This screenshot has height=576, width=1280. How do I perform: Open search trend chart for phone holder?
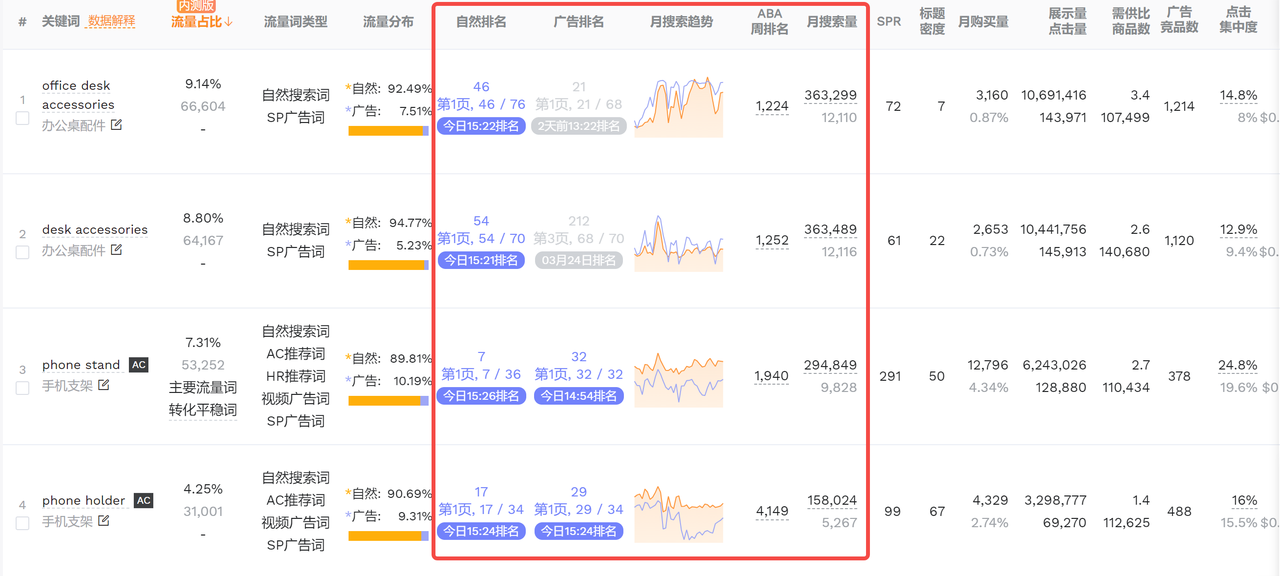click(x=679, y=513)
